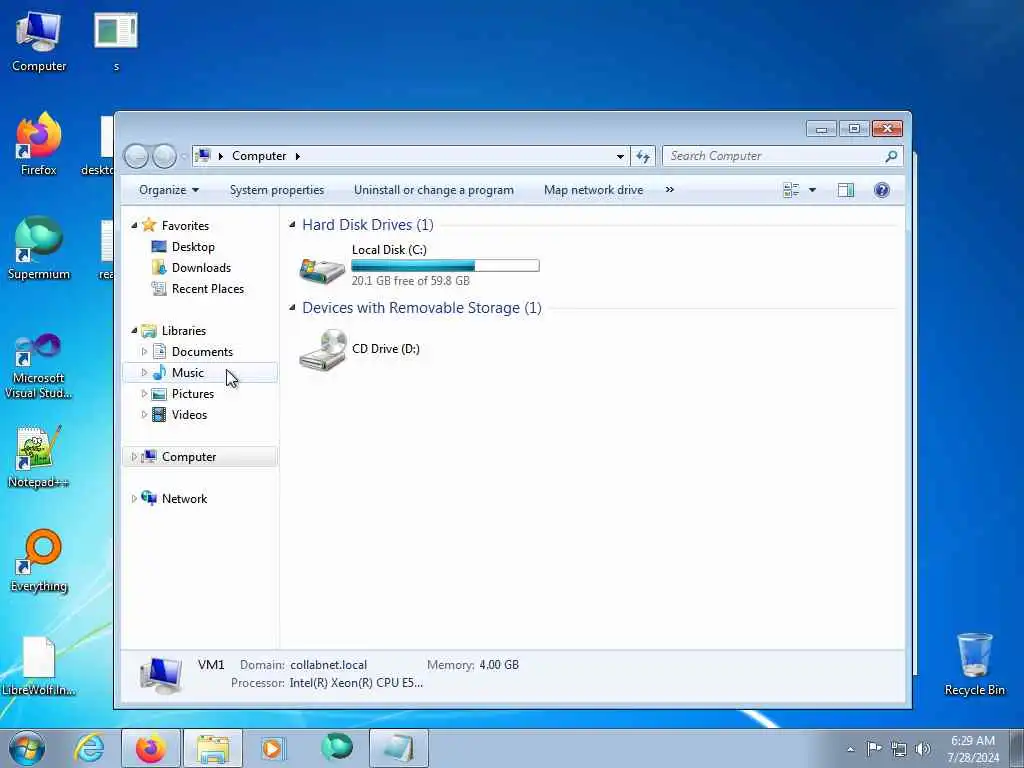The width and height of the screenshot is (1024, 768).
Task: Open the LibreWolf installer desktop file
Action: [x=39, y=666]
